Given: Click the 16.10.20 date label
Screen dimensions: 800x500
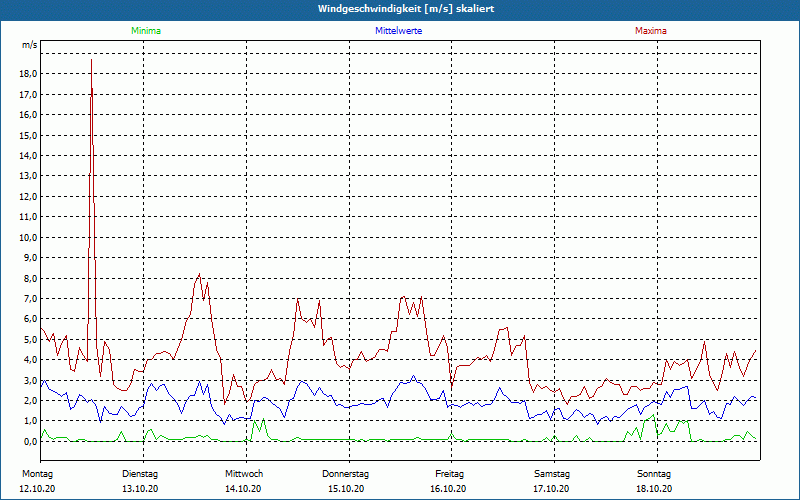Looking at the screenshot, I should pyautogui.click(x=448, y=489).
